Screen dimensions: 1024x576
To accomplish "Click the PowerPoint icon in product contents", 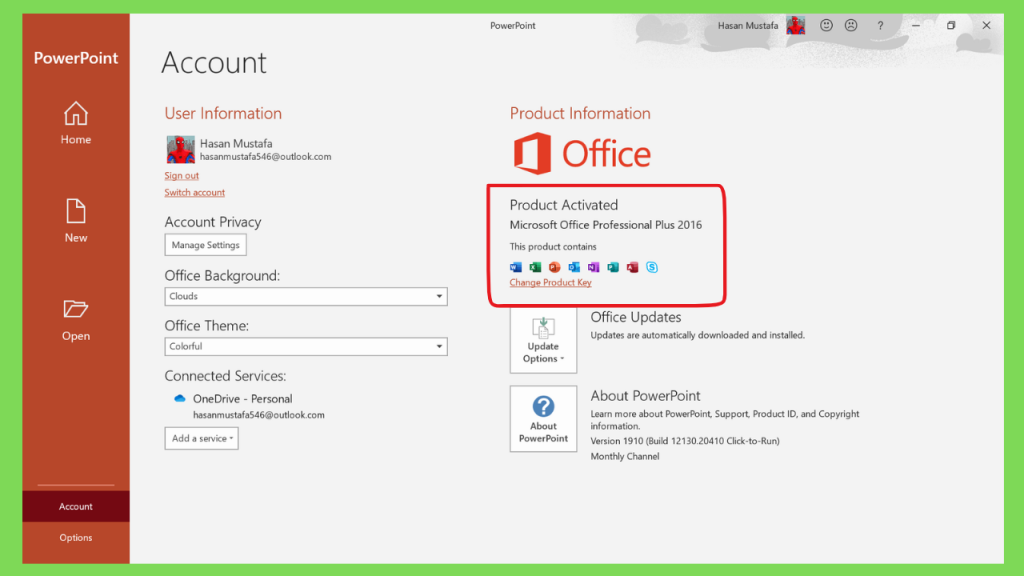I will click(554, 267).
